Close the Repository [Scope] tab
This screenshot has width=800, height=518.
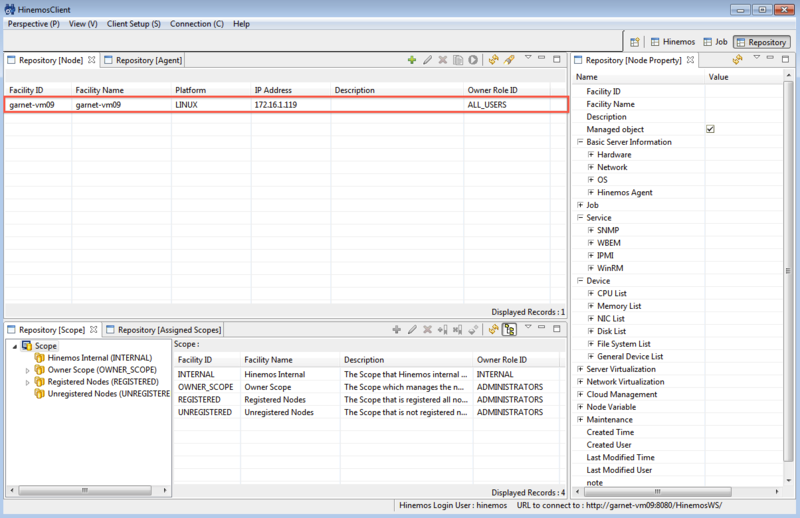pyautogui.click(x=93, y=330)
